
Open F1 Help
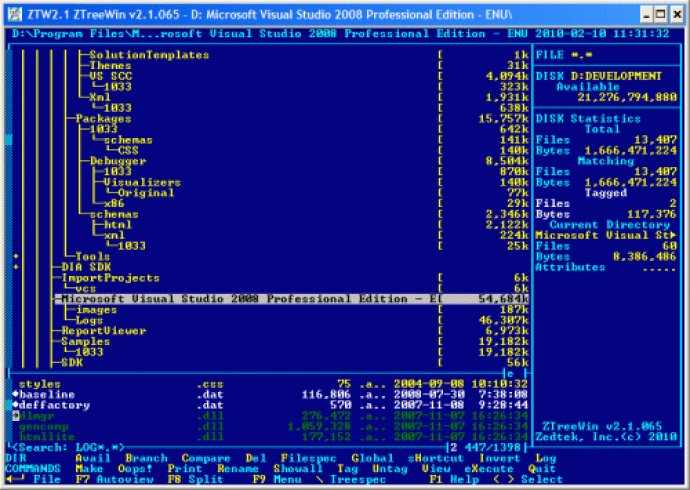449,480
